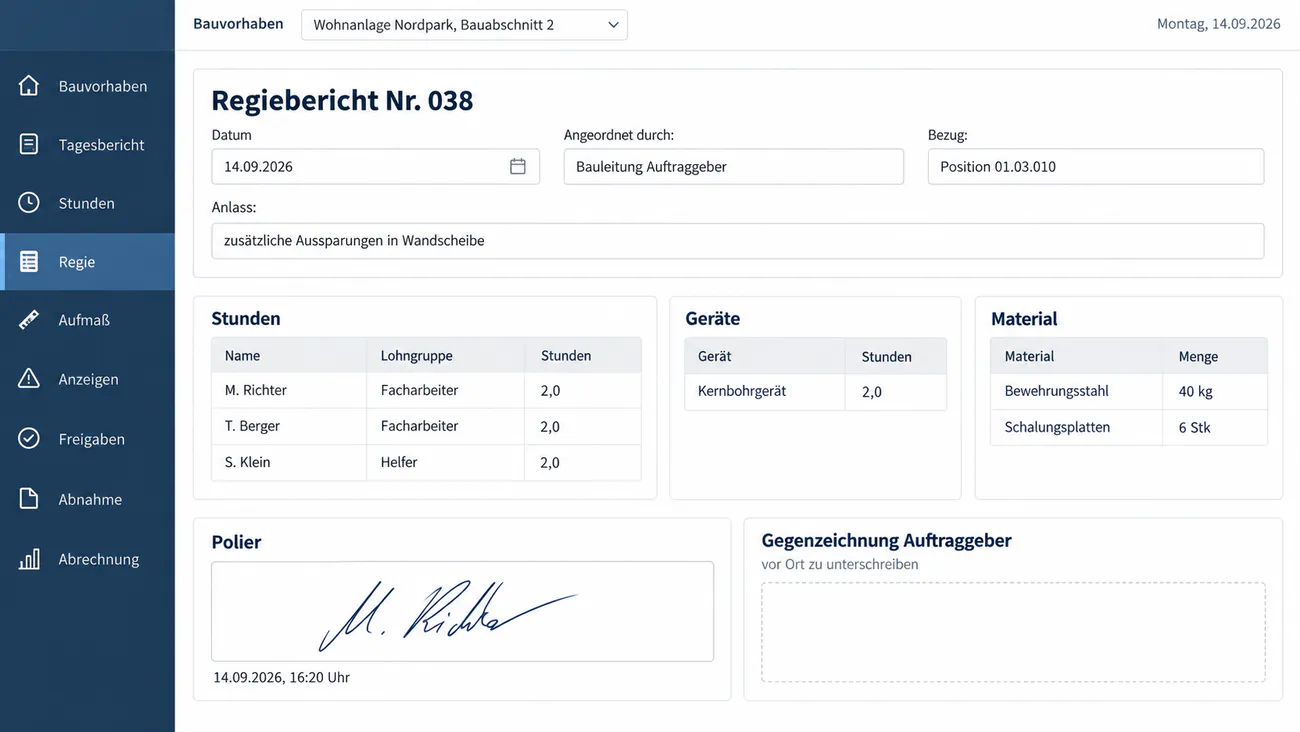Open the calendar picker in Datum field
Image resolution: width=1300 pixels, height=732 pixels.
[518, 167]
